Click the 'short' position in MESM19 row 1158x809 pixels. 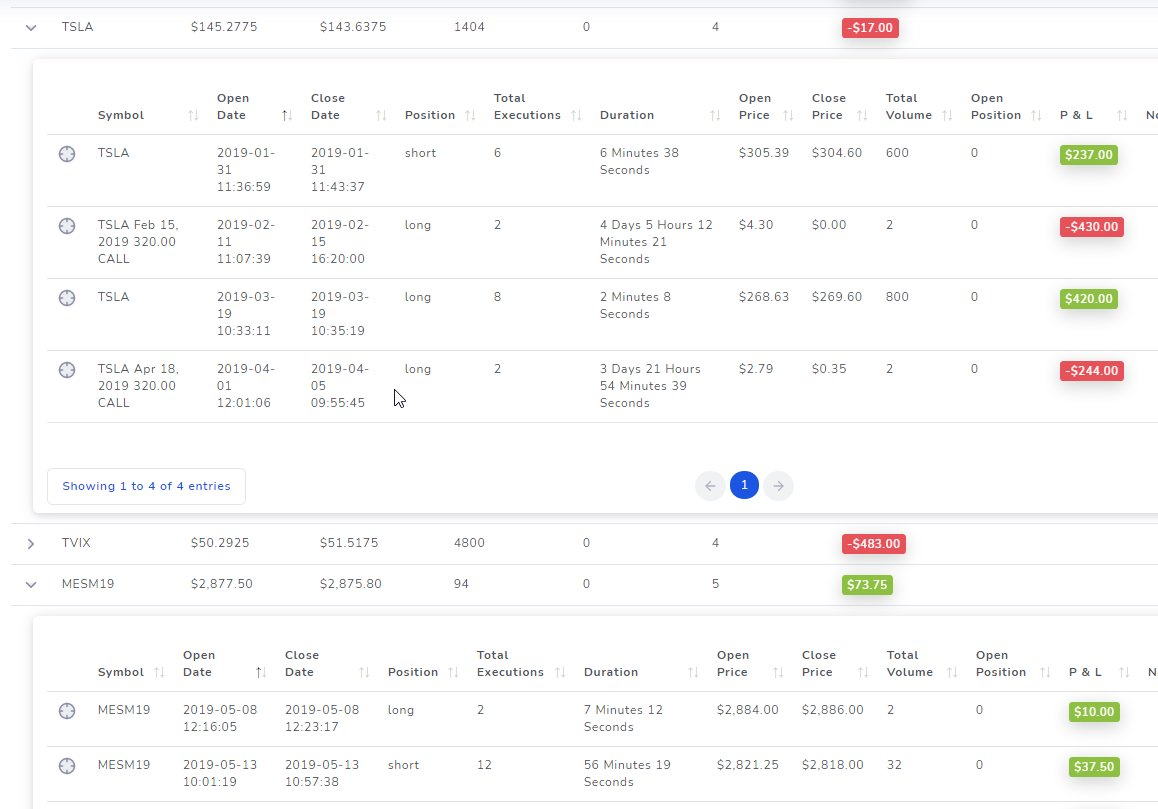tap(403, 765)
